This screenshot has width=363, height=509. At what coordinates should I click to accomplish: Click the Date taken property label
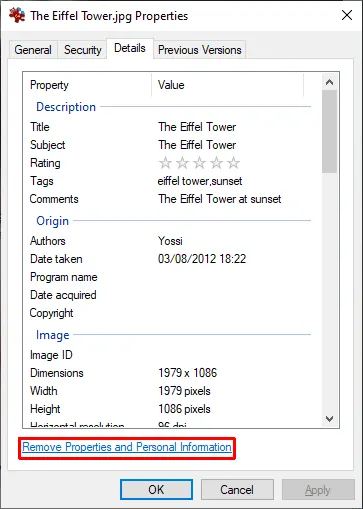click(x=56, y=259)
